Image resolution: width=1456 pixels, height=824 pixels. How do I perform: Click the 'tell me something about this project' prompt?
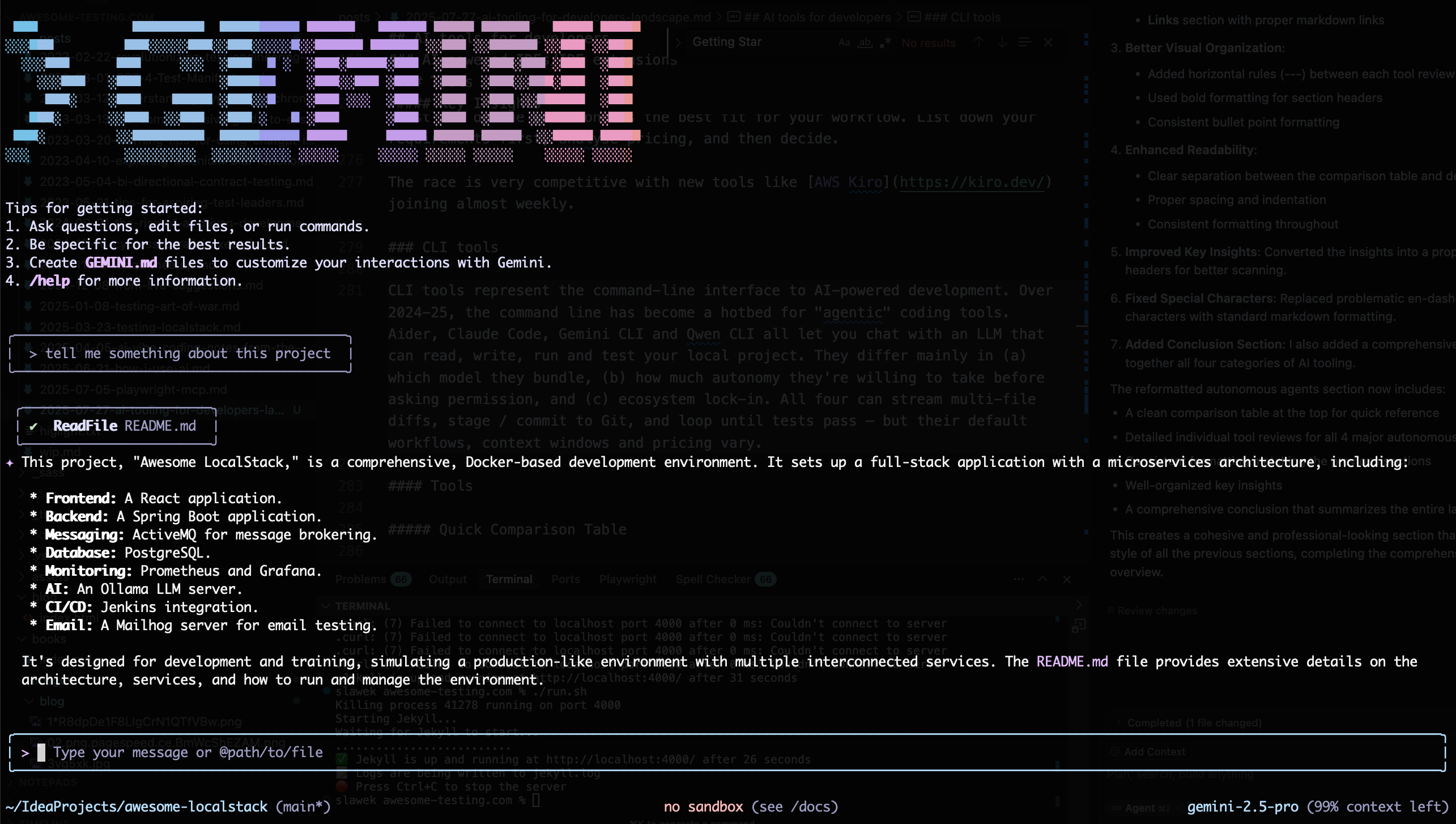pos(180,354)
